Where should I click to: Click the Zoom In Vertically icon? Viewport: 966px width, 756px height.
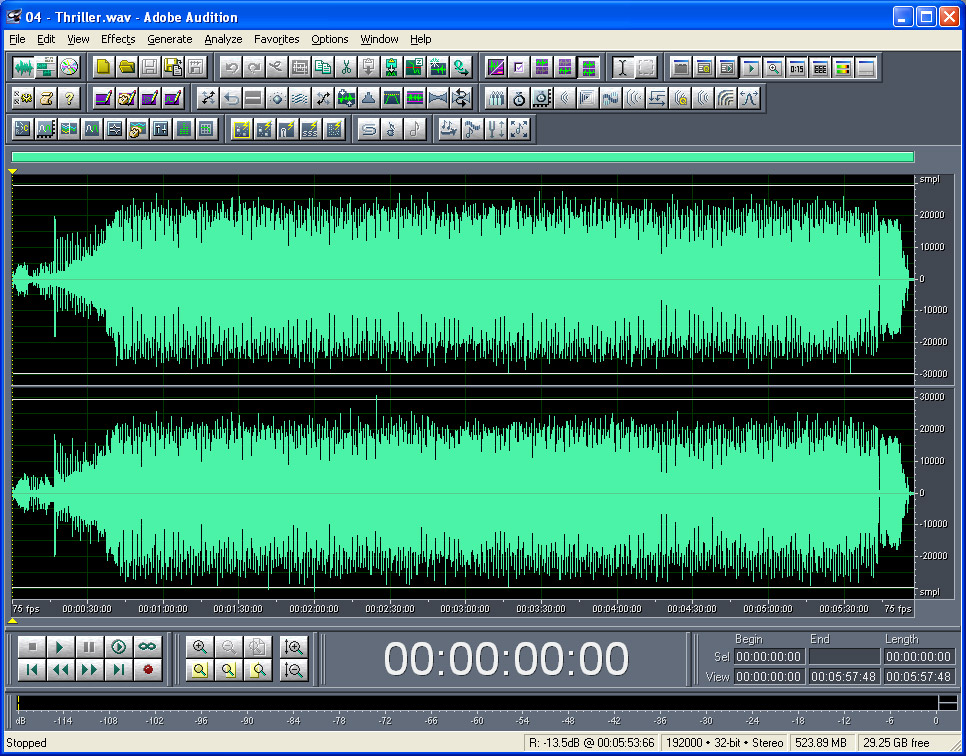294,647
